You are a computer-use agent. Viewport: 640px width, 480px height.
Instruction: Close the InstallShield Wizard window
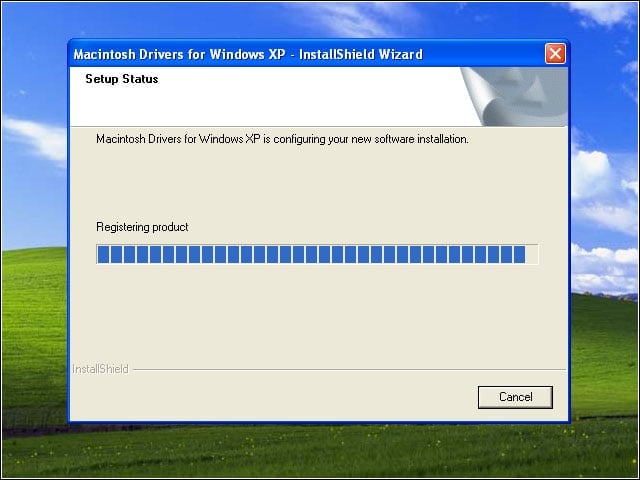pos(555,53)
